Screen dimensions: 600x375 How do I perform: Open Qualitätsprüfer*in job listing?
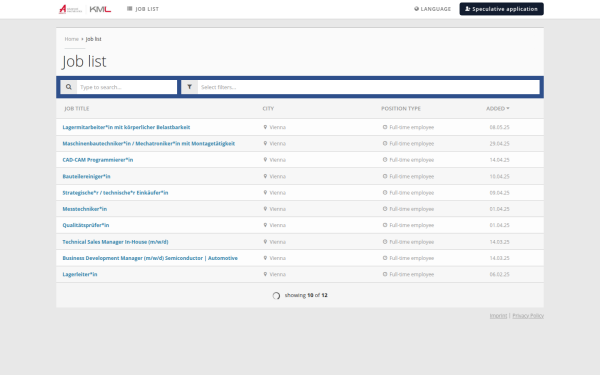[86, 225]
